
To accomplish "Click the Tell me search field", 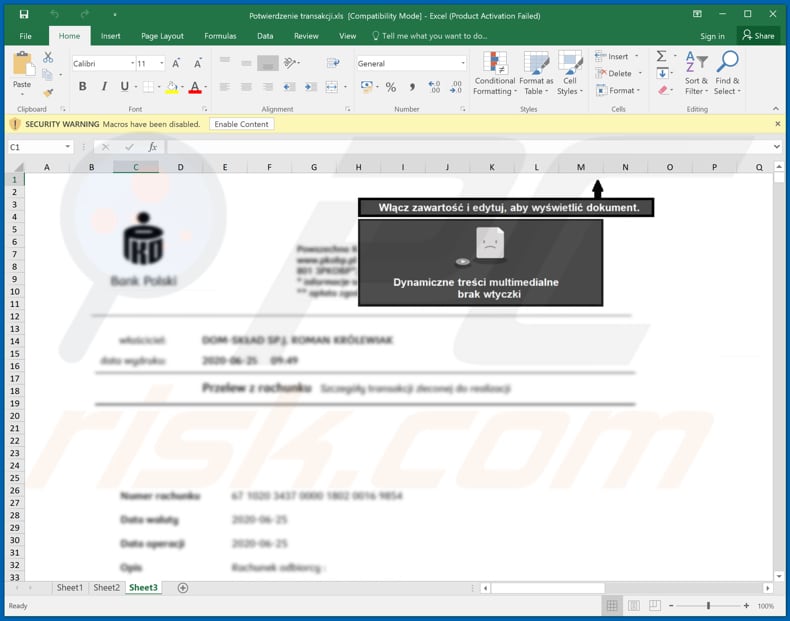I will [x=430, y=36].
